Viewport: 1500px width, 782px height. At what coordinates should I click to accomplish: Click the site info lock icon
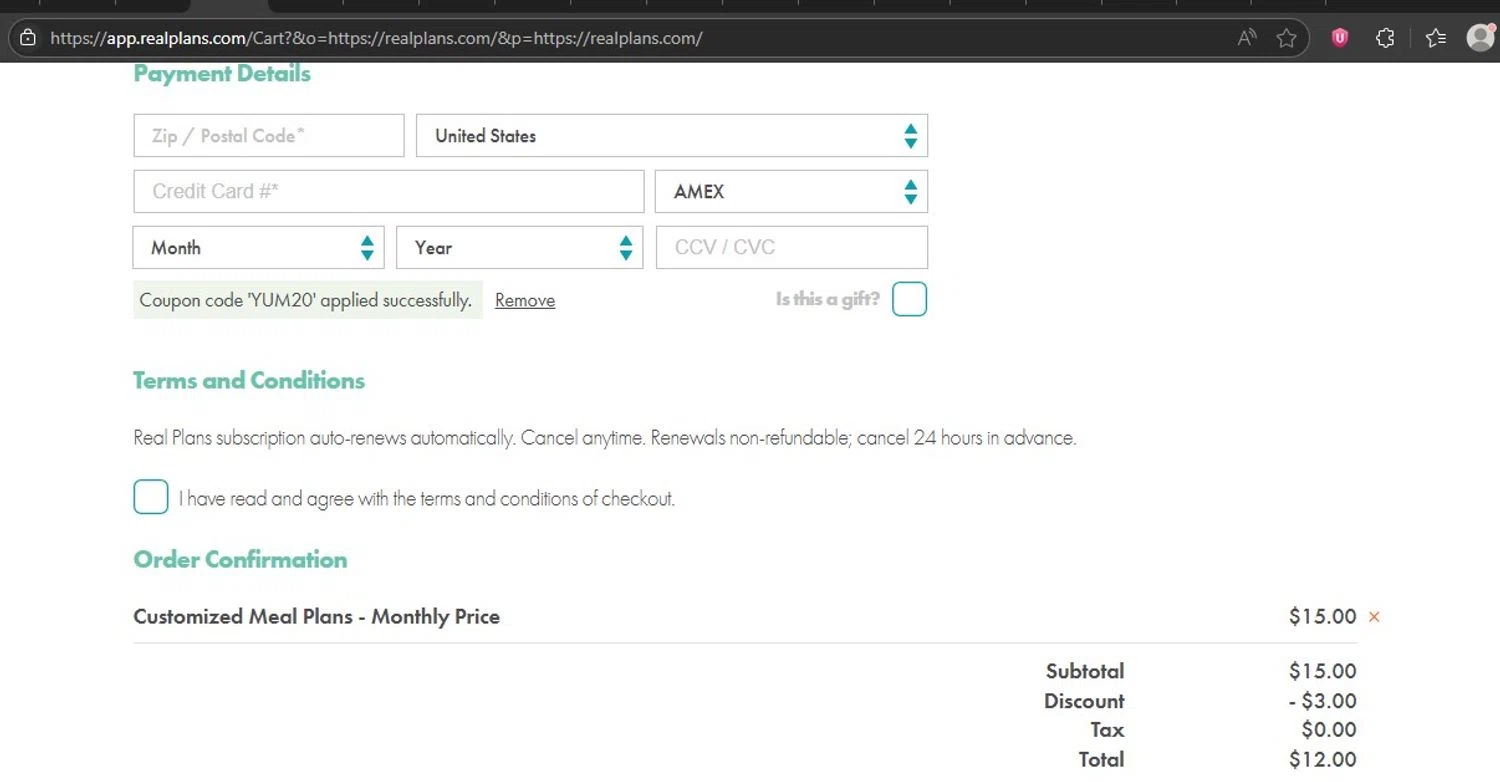(x=28, y=38)
